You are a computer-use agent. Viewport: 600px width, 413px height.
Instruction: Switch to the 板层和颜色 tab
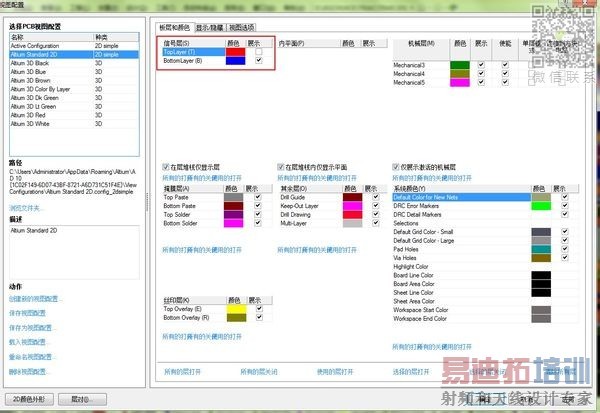(x=174, y=28)
